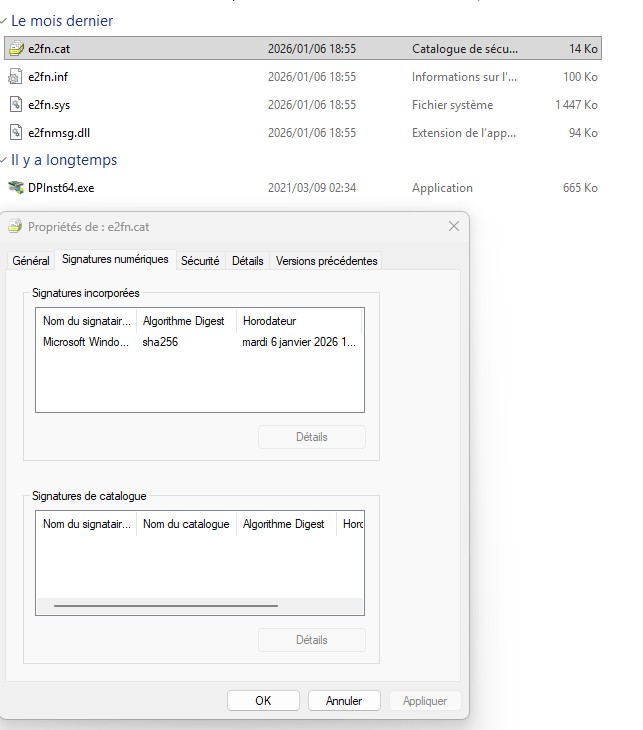The width and height of the screenshot is (643, 730).
Task: Click the Annuler button
Action: coord(343,701)
